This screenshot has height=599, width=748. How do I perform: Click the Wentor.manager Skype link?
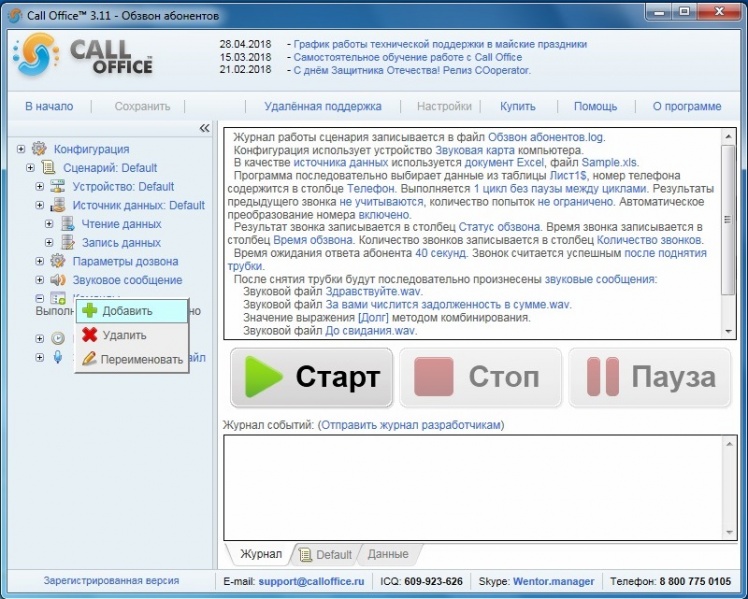point(553,581)
